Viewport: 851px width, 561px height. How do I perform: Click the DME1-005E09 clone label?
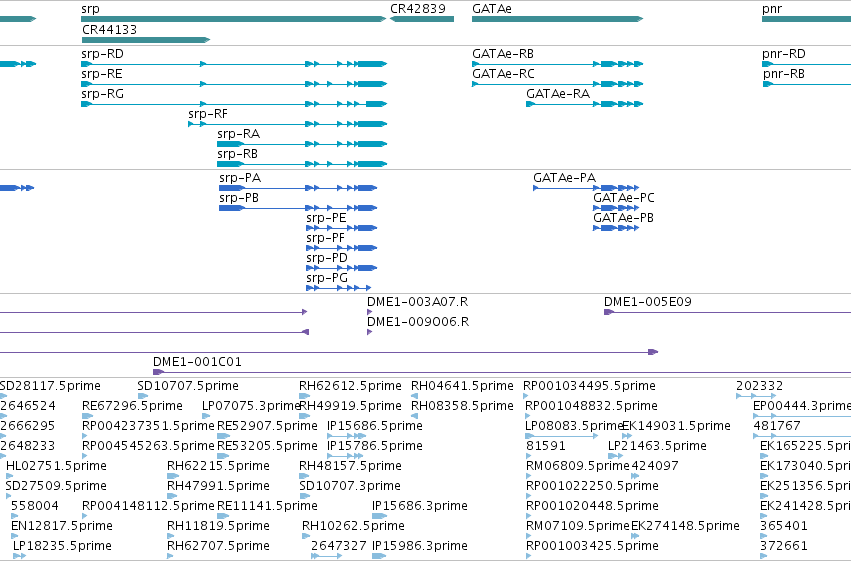pyautogui.click(x=647, y=302)
